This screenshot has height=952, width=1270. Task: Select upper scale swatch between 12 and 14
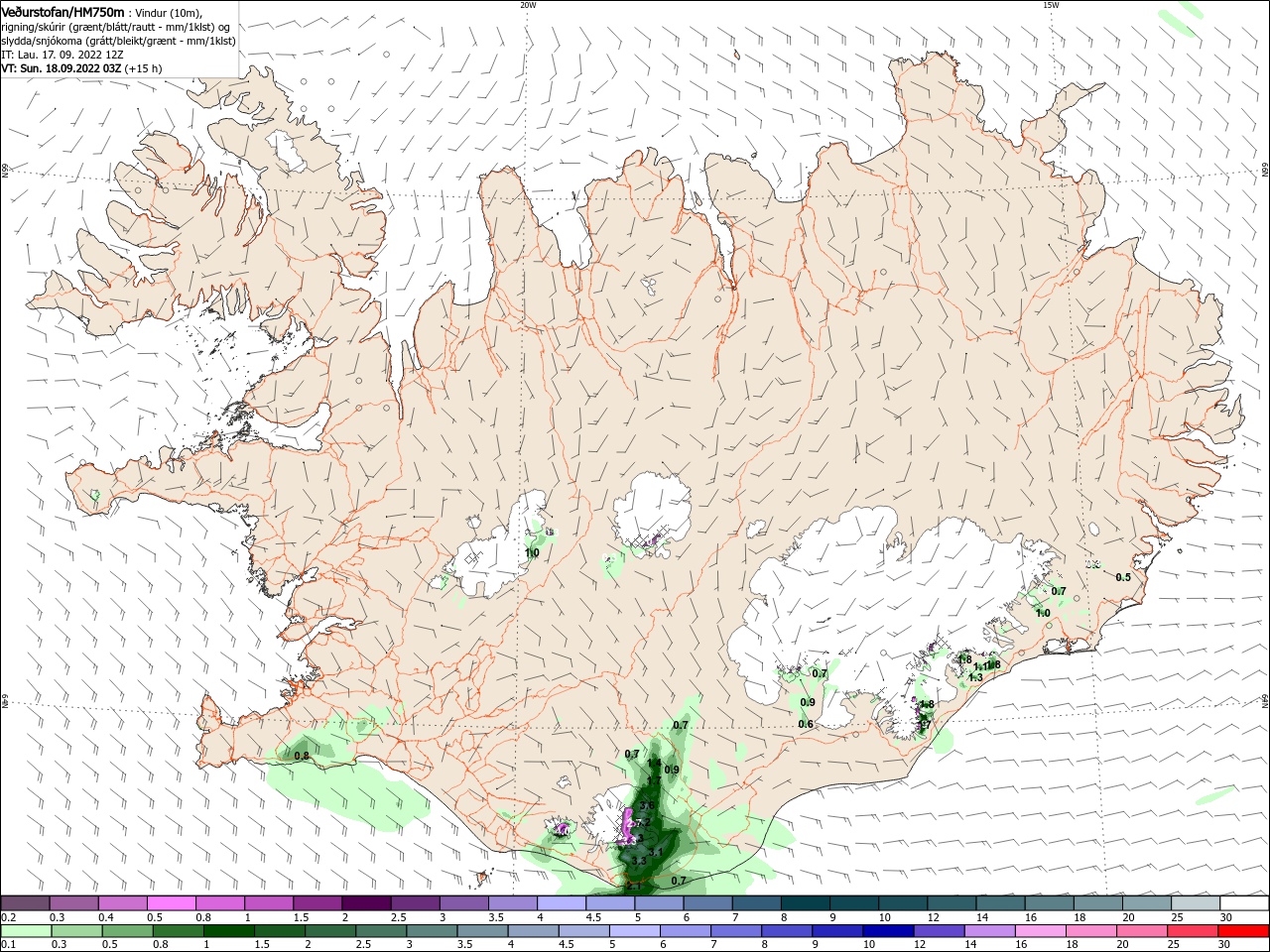(x=952, y=903)
